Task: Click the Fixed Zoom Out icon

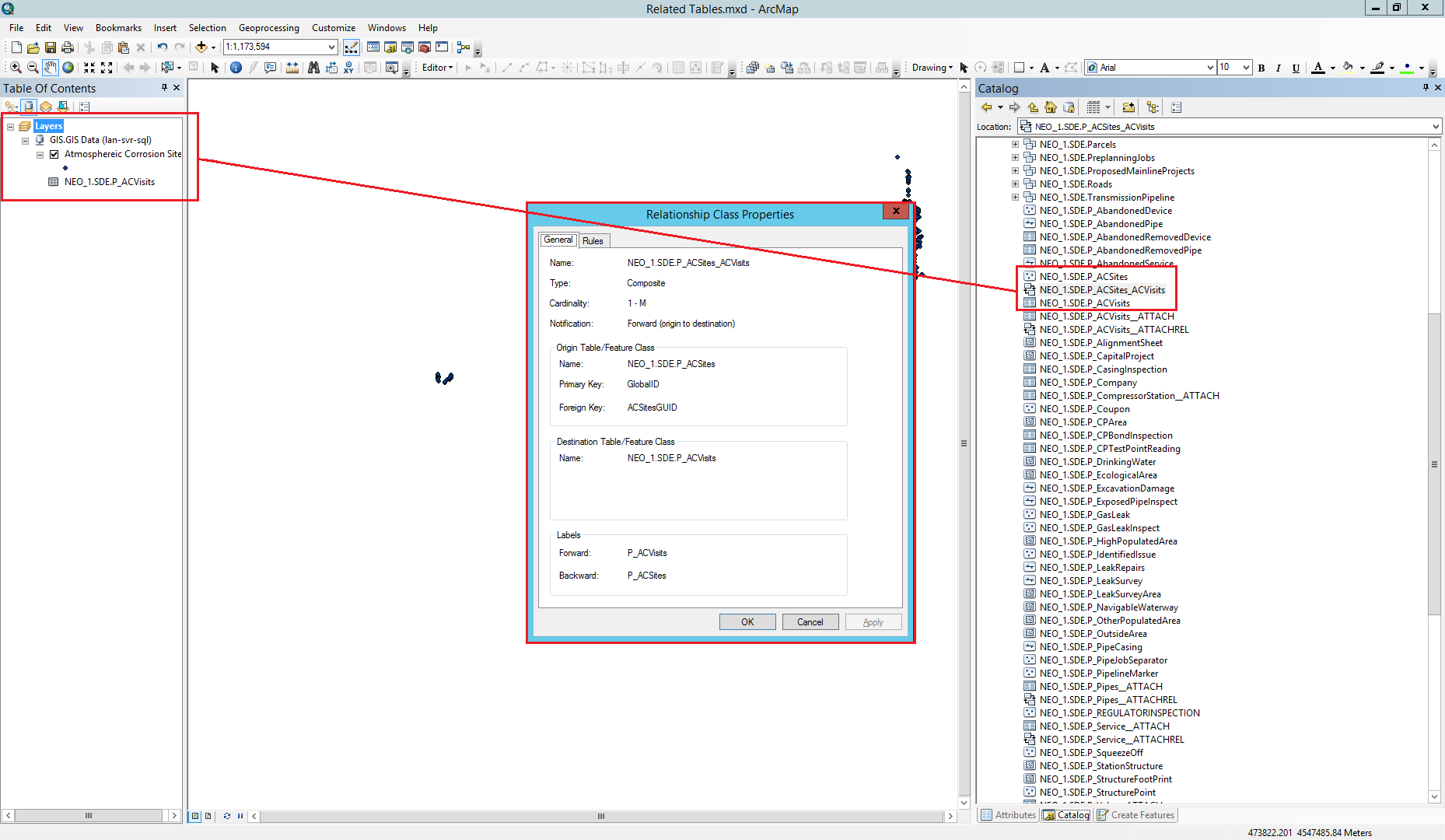Action: (107, 68)
